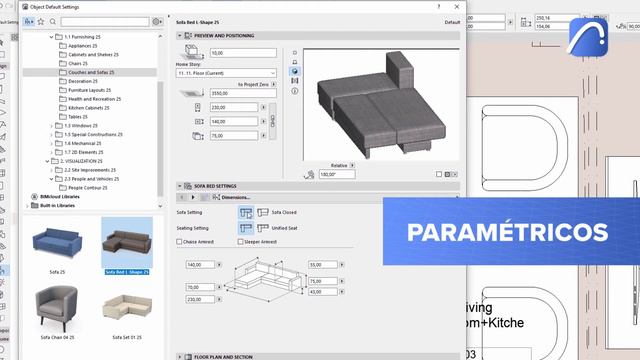
Task: Click the favorites star icon
Action: click(41, 22)
